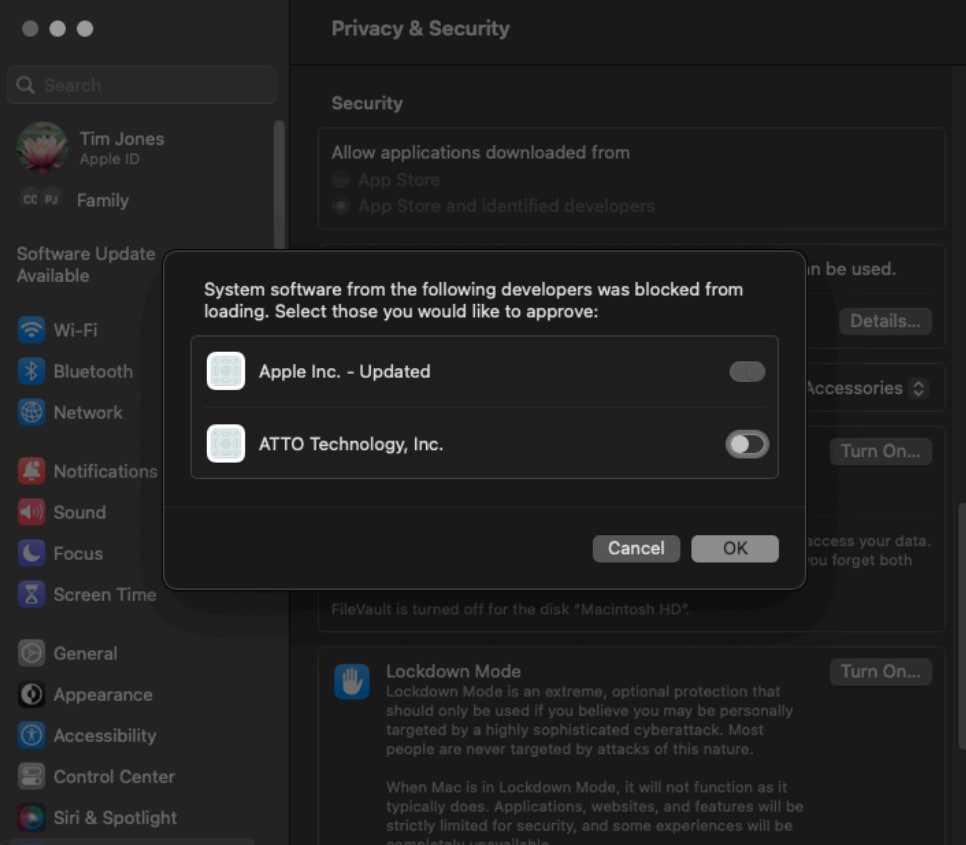Open Sound settings speaker icon
966x845 pixels.
32,512
